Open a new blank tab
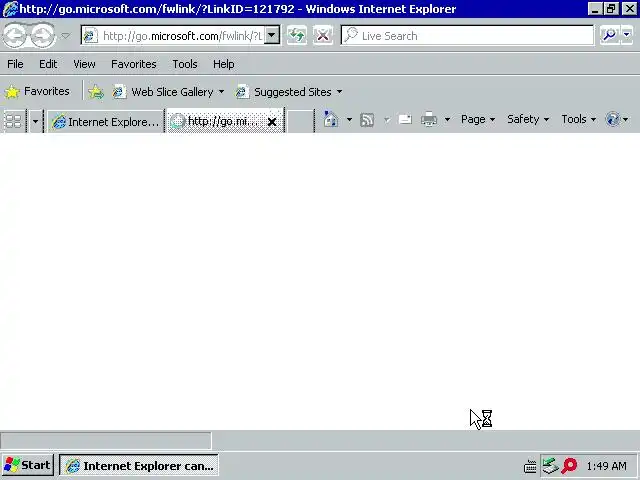 click(300, 121)
